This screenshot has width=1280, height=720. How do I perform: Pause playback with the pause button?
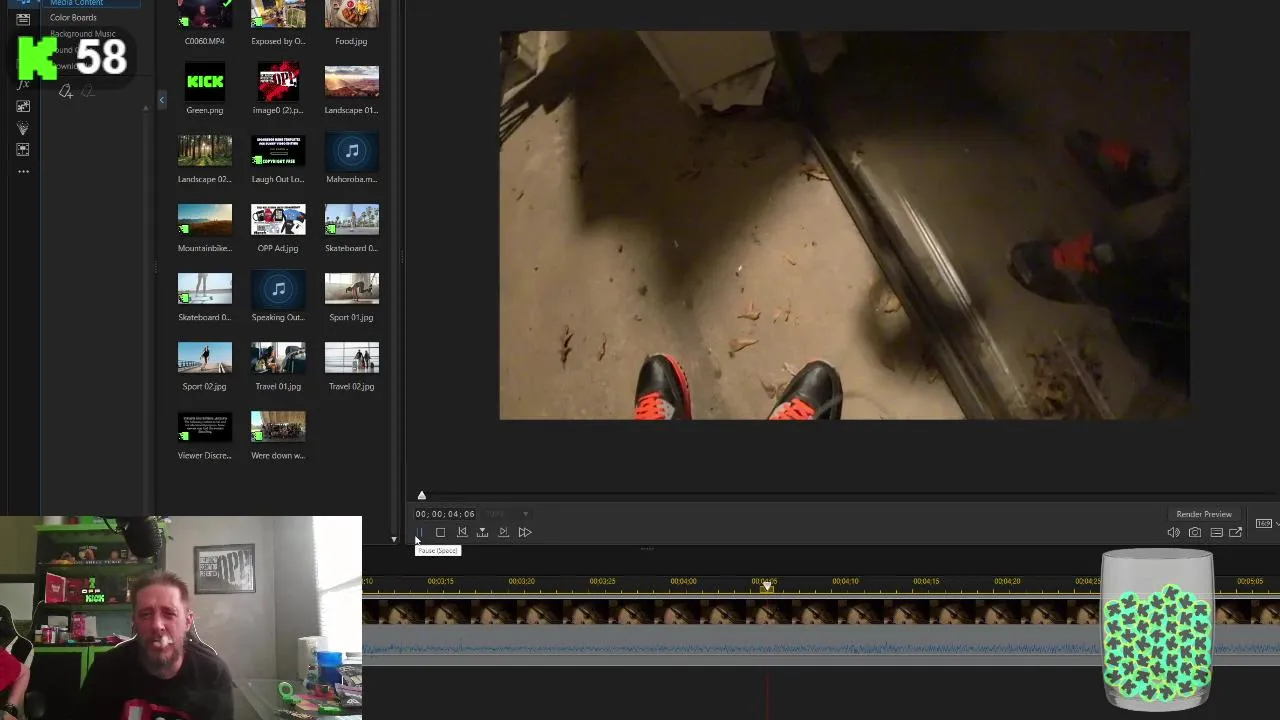pyautogui.click(x=419, y=532)
